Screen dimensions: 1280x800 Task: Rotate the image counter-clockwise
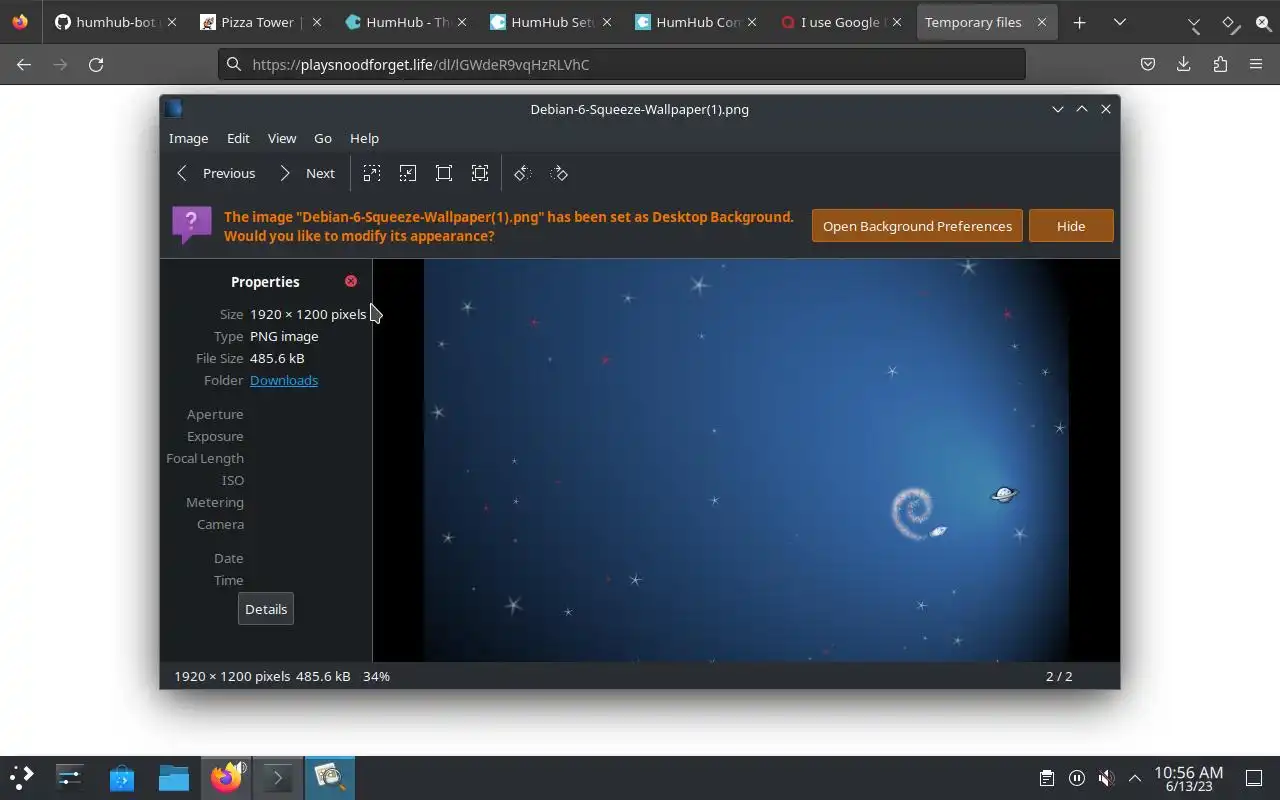pos(522,173)
